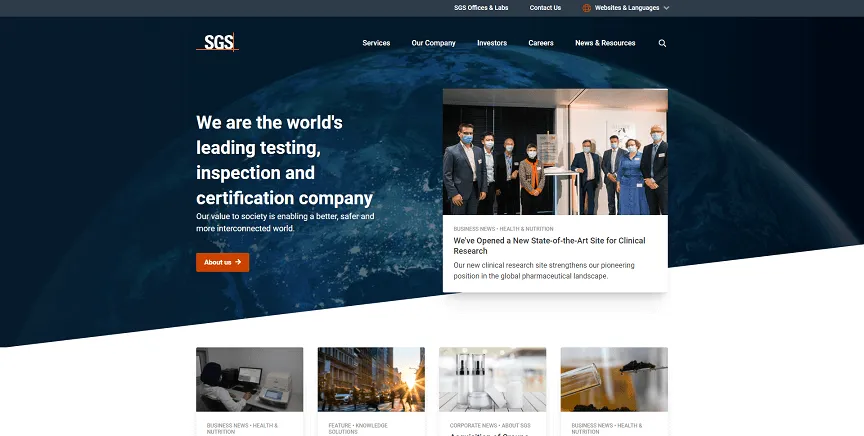
Task: Open SGS Offices & Labs link
Action: click(481, 8)
